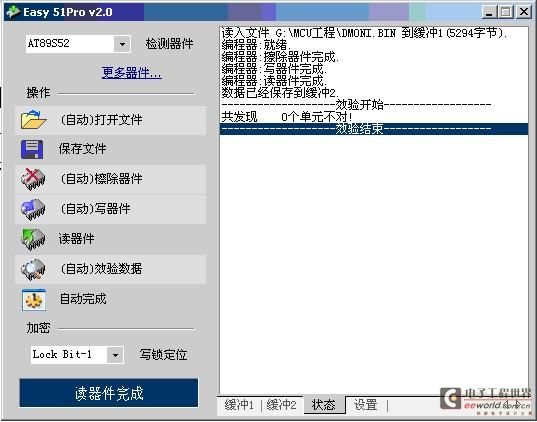Click the 读器件完成 status progress bar
This screenshot has height=422, width=537.
[109, 393]
